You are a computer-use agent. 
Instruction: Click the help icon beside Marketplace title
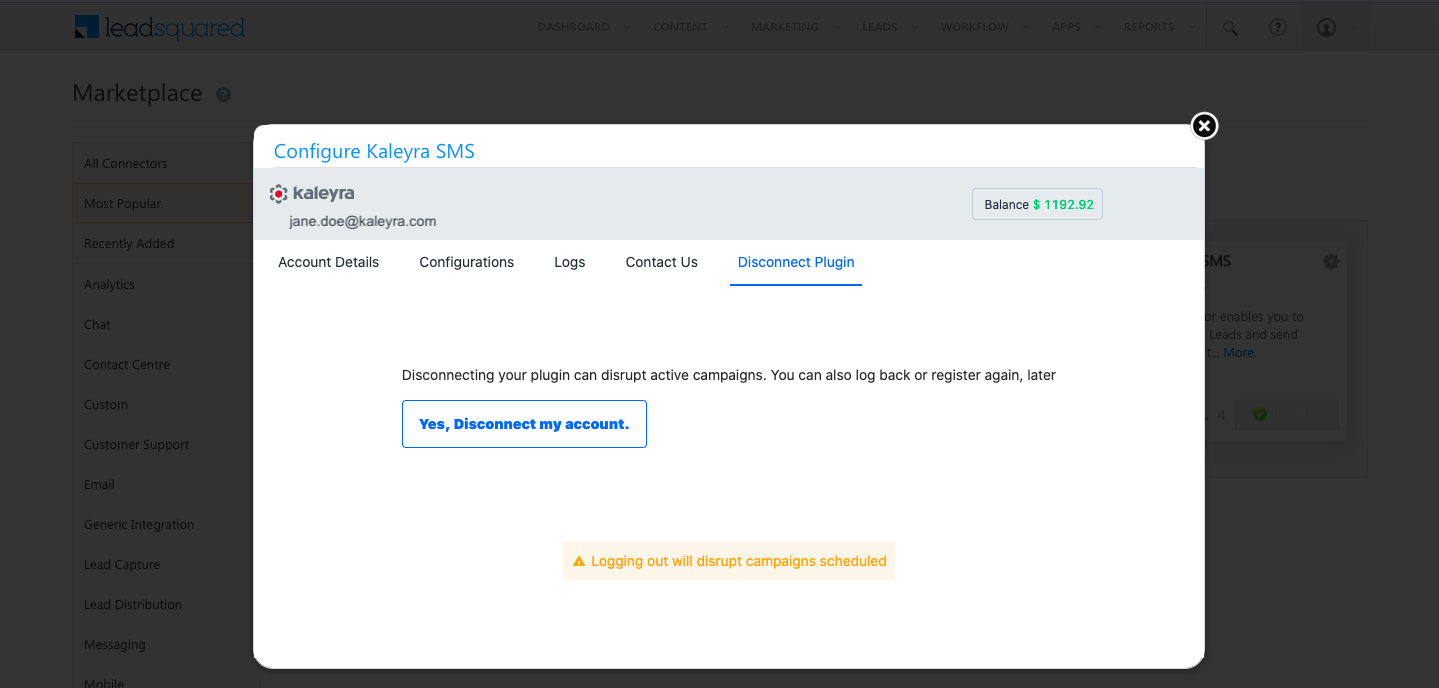(223, 95)
